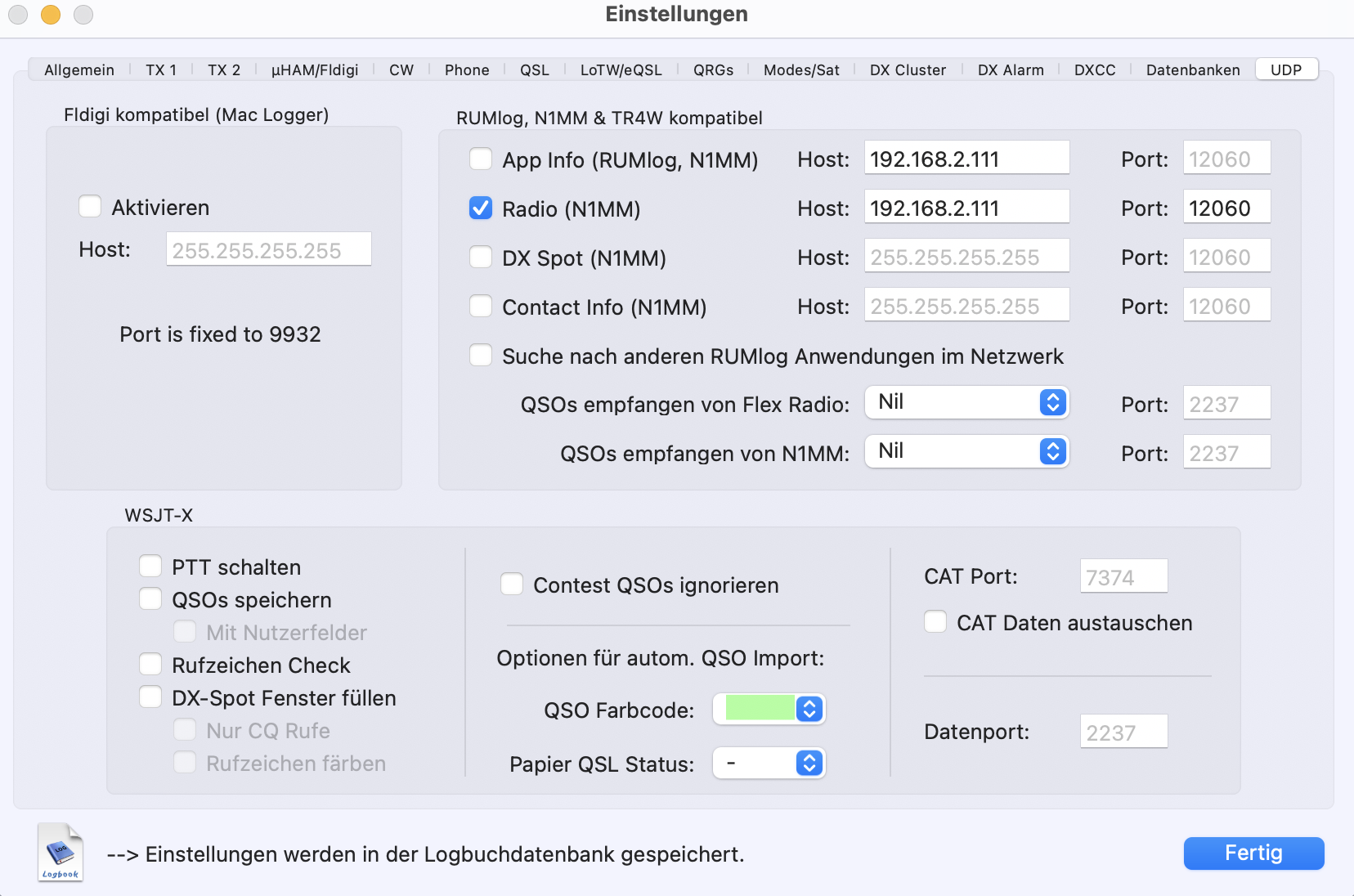Click the Datenport field
Screen dimensions: 1354x896
(x=1124, y=732)
